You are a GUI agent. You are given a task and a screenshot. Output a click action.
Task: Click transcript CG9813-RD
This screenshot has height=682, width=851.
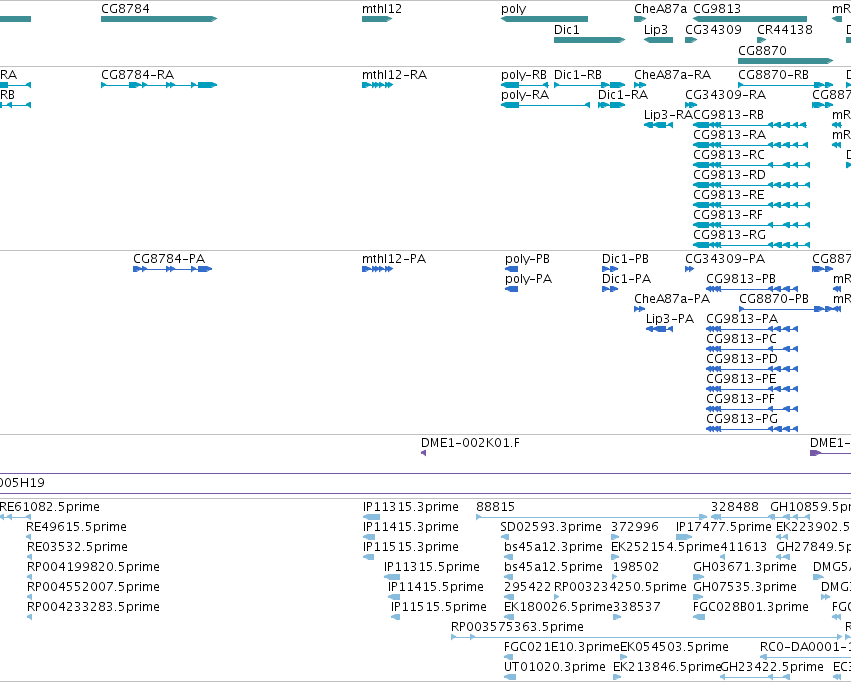pyautogui.click(x=752, y=185)
